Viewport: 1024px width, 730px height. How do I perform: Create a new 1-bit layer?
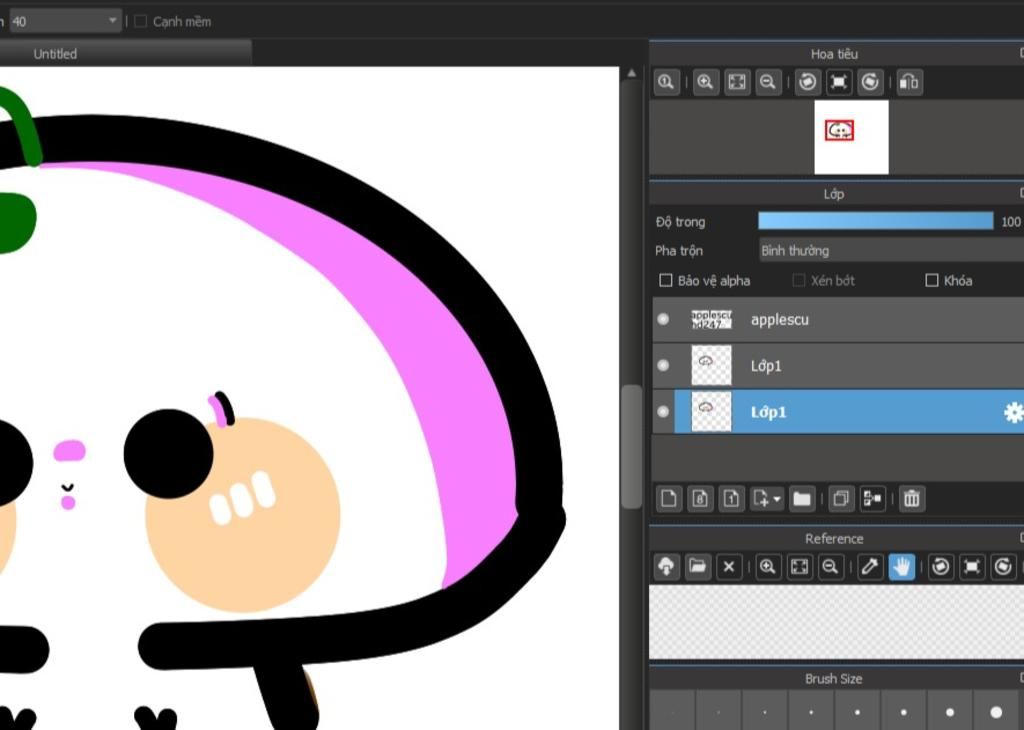click(x=731, y=500)
